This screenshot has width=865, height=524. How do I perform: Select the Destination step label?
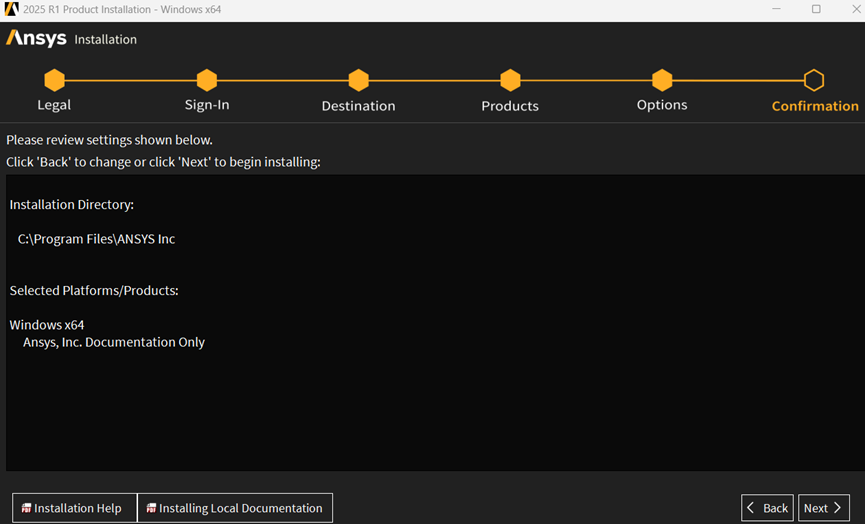pos(359,106)
